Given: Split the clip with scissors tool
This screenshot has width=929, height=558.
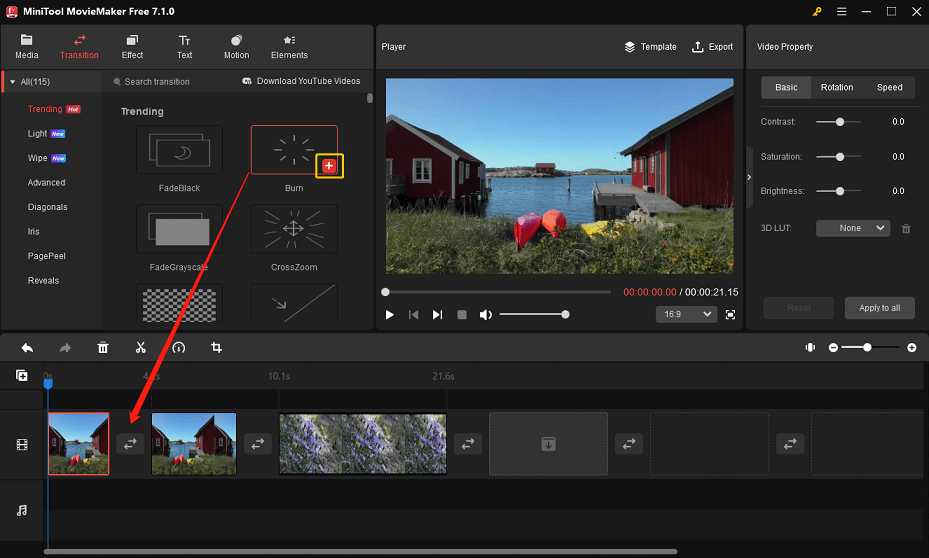Looking at the screenshot, I should click(140, 348).
